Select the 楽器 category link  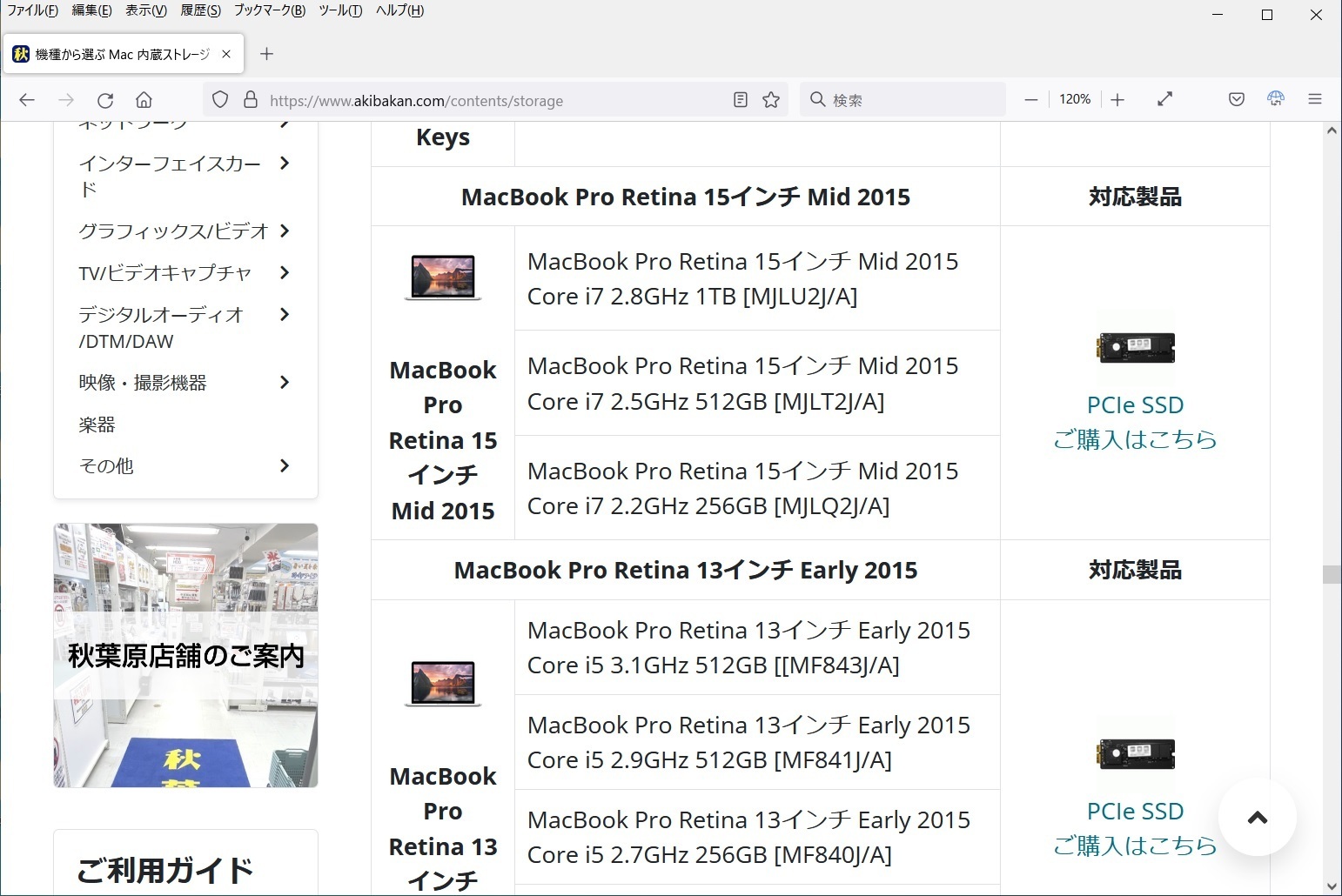click(97, 425)
